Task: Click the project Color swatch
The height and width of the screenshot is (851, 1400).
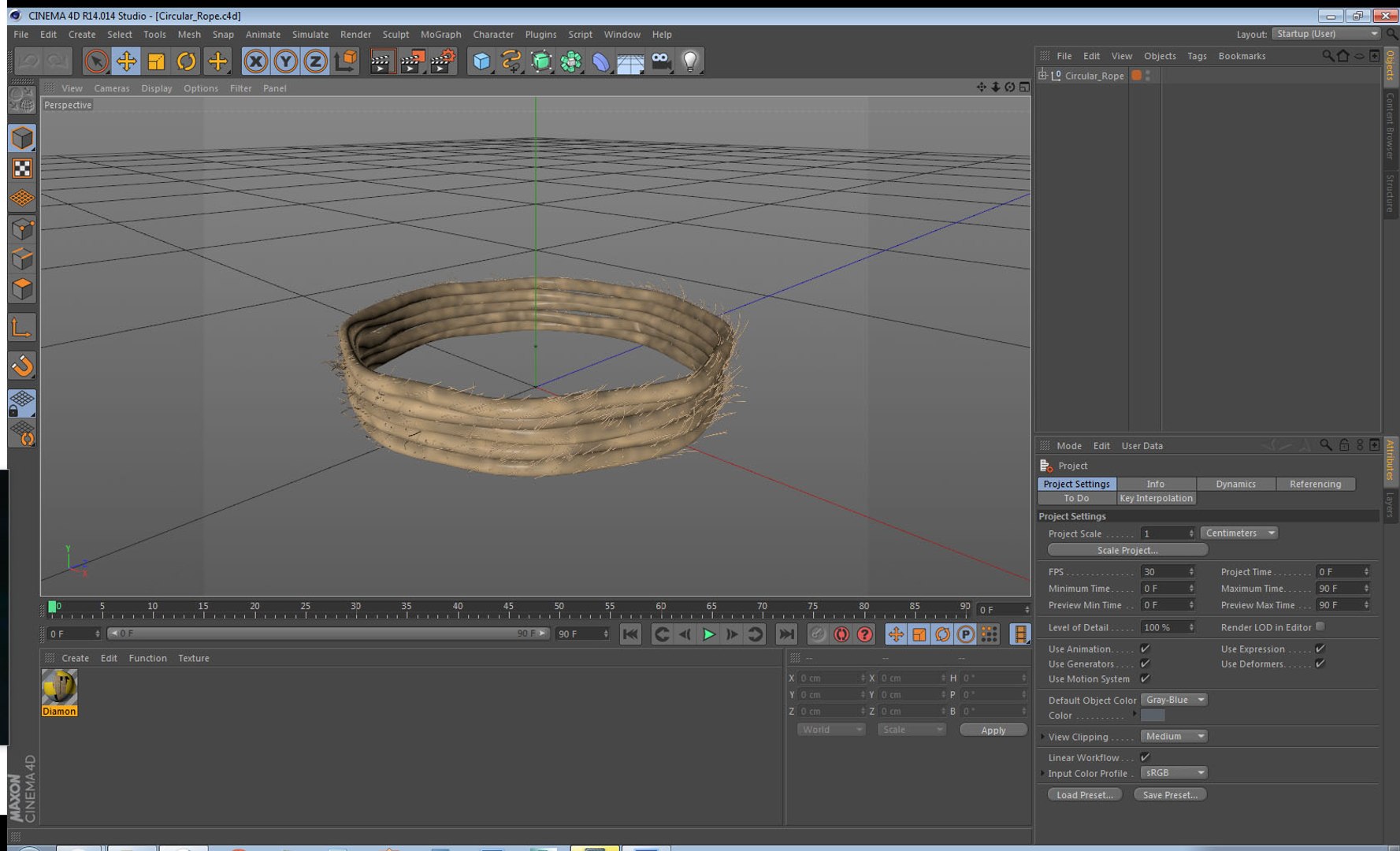Action: tap(1153, 715)
